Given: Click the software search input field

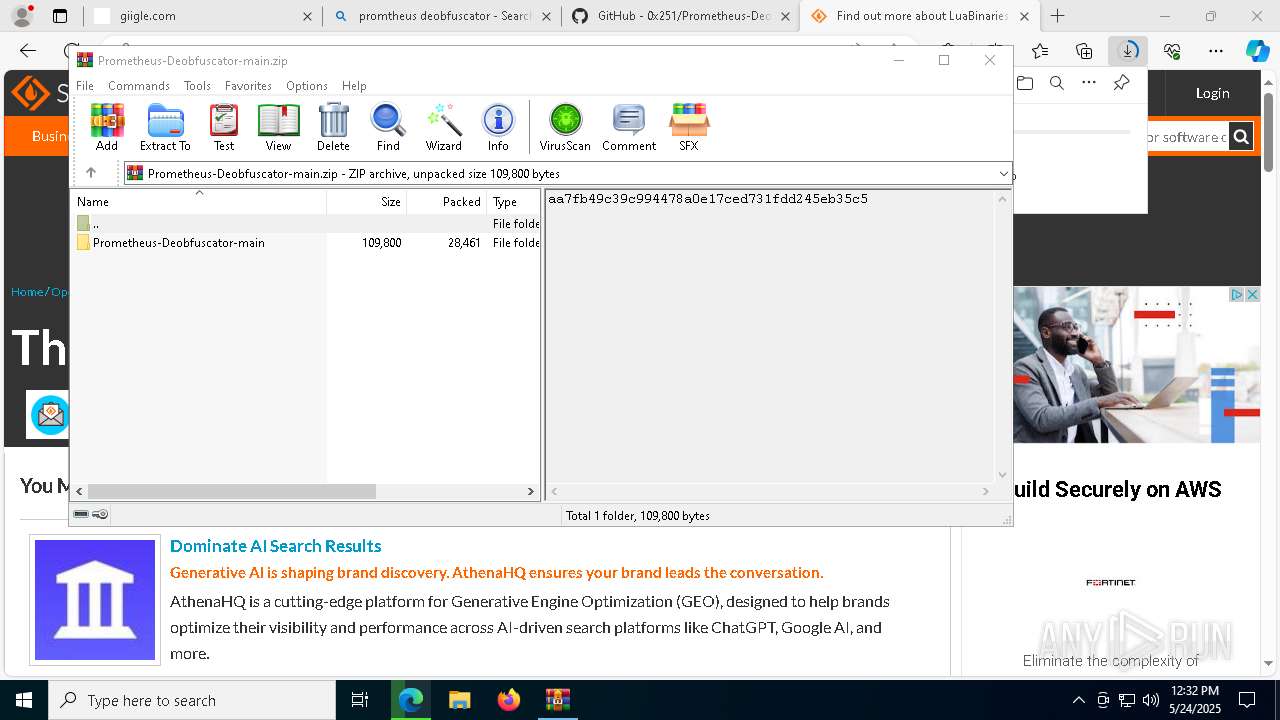Looking at the screenshot, I should pyautogui.click(x=1187, y=137).
